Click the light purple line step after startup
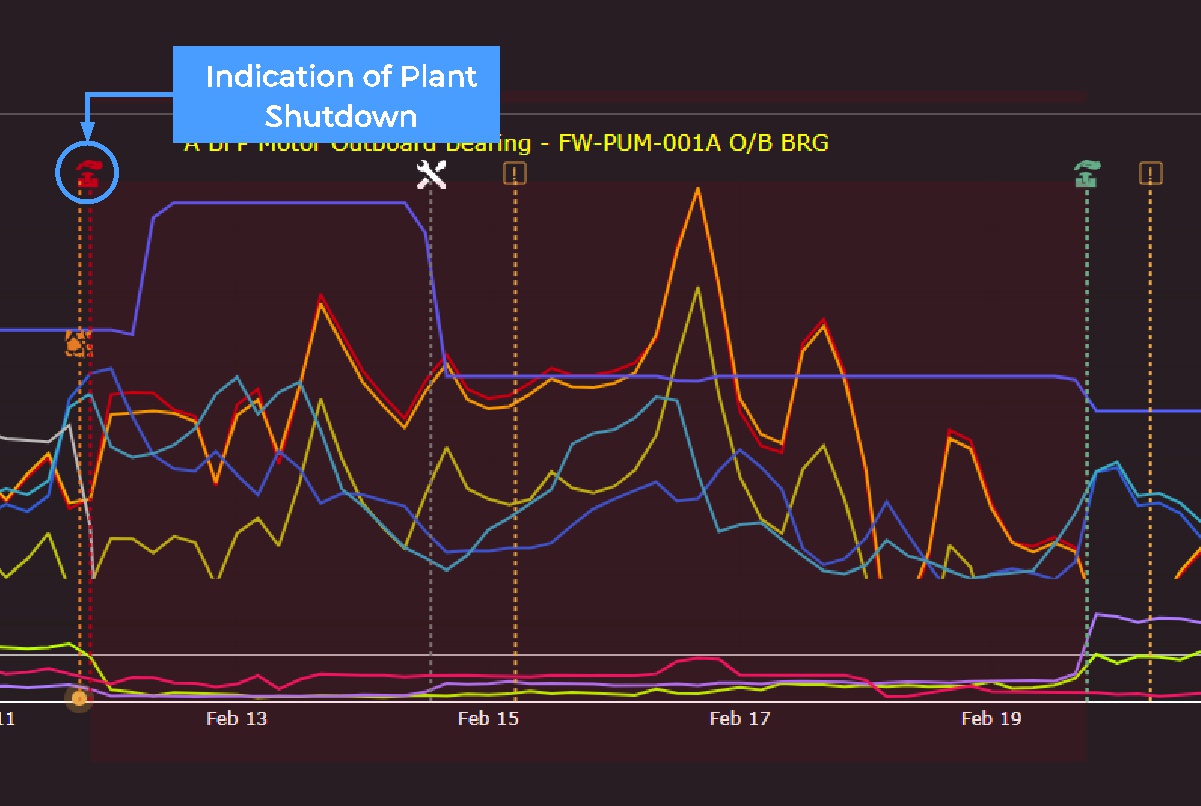This screenshot has width=1201, height=806. [1098, 614]
